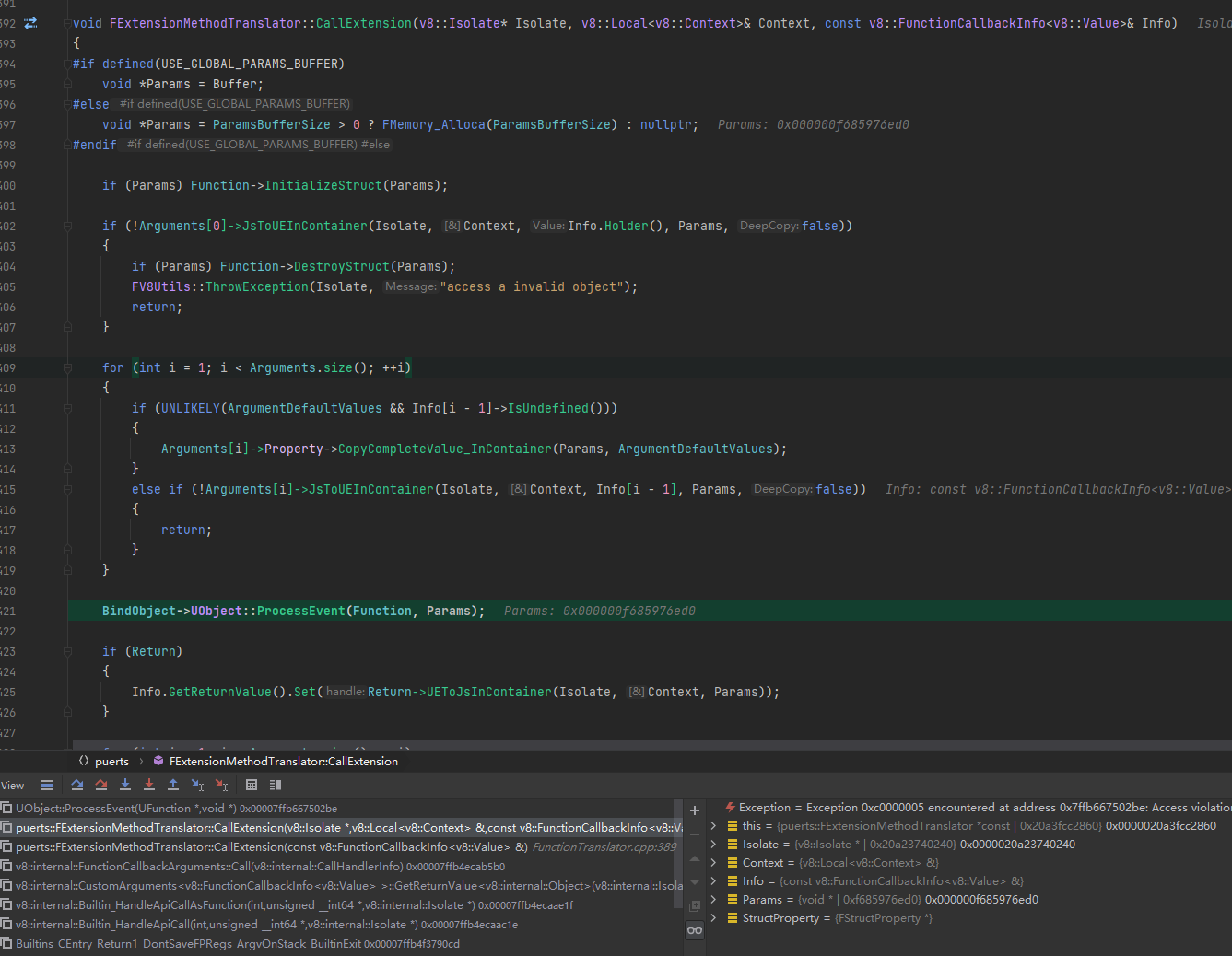Click the glasses New Watch icon
Screen dimensions: 1232x956
694,930
